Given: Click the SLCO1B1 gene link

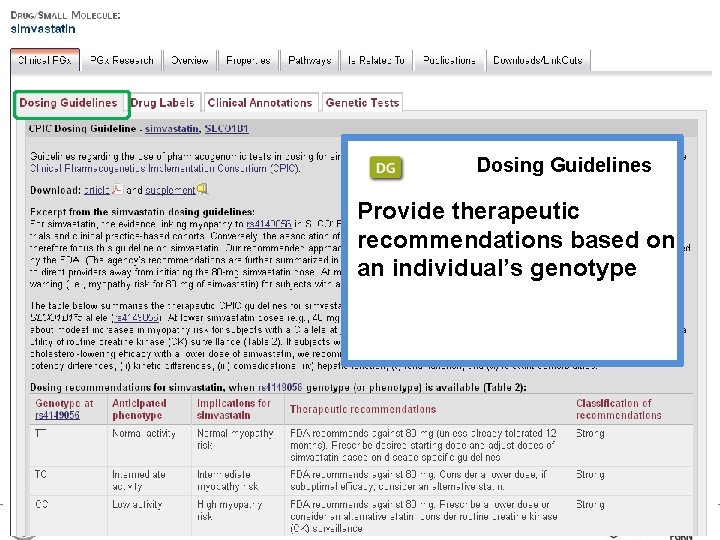Looking at the screenshot, I should click(227, 129).
